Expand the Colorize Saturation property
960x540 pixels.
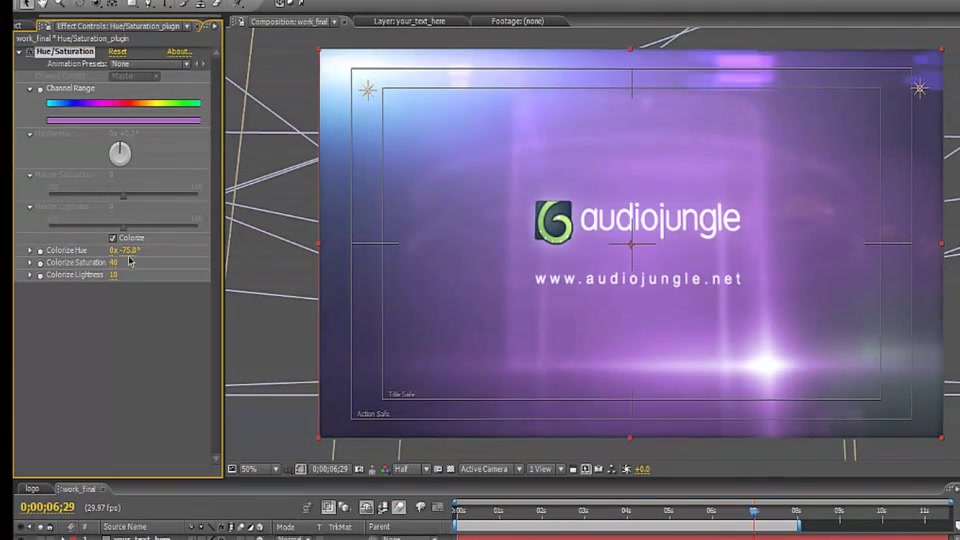click(x=29, y=263)
